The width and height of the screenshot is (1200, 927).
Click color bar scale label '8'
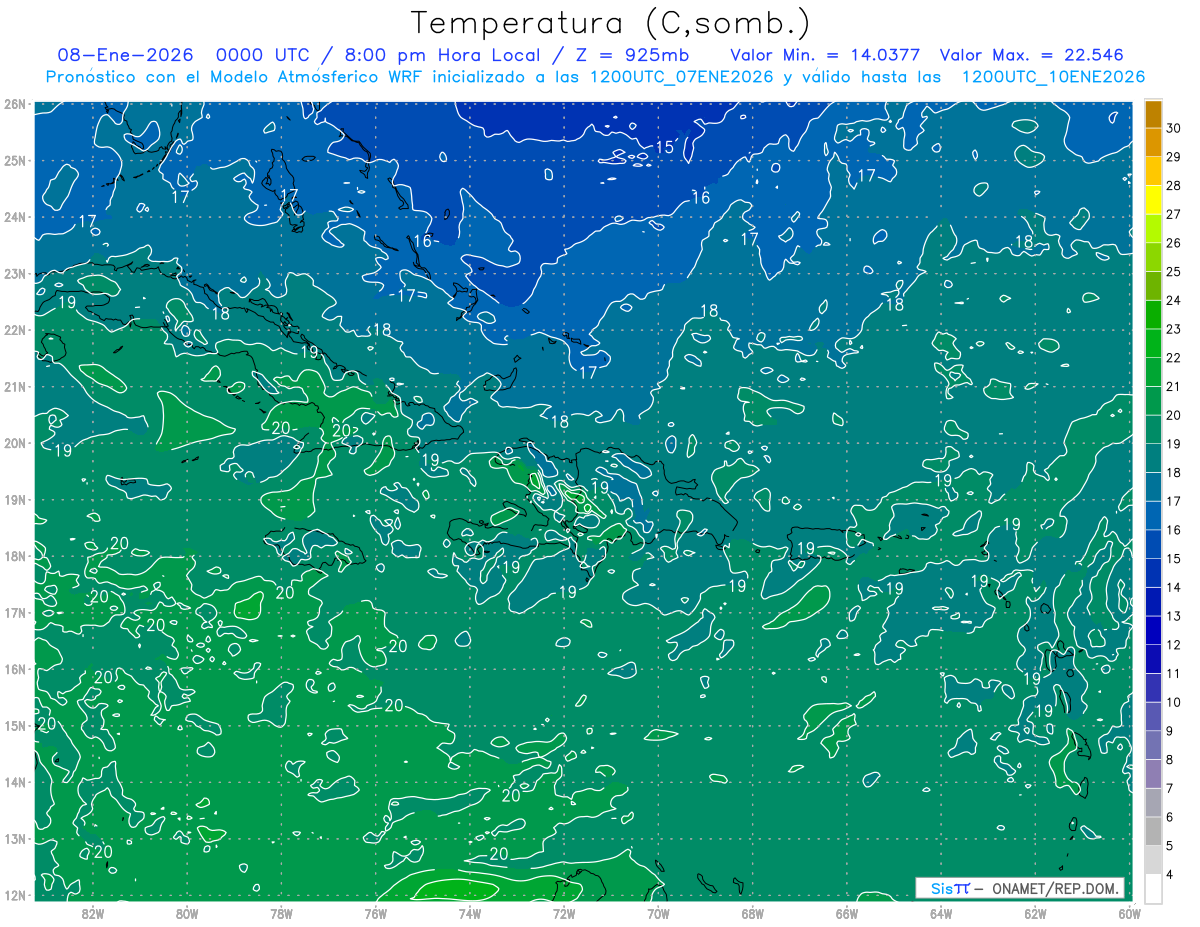1171,760
